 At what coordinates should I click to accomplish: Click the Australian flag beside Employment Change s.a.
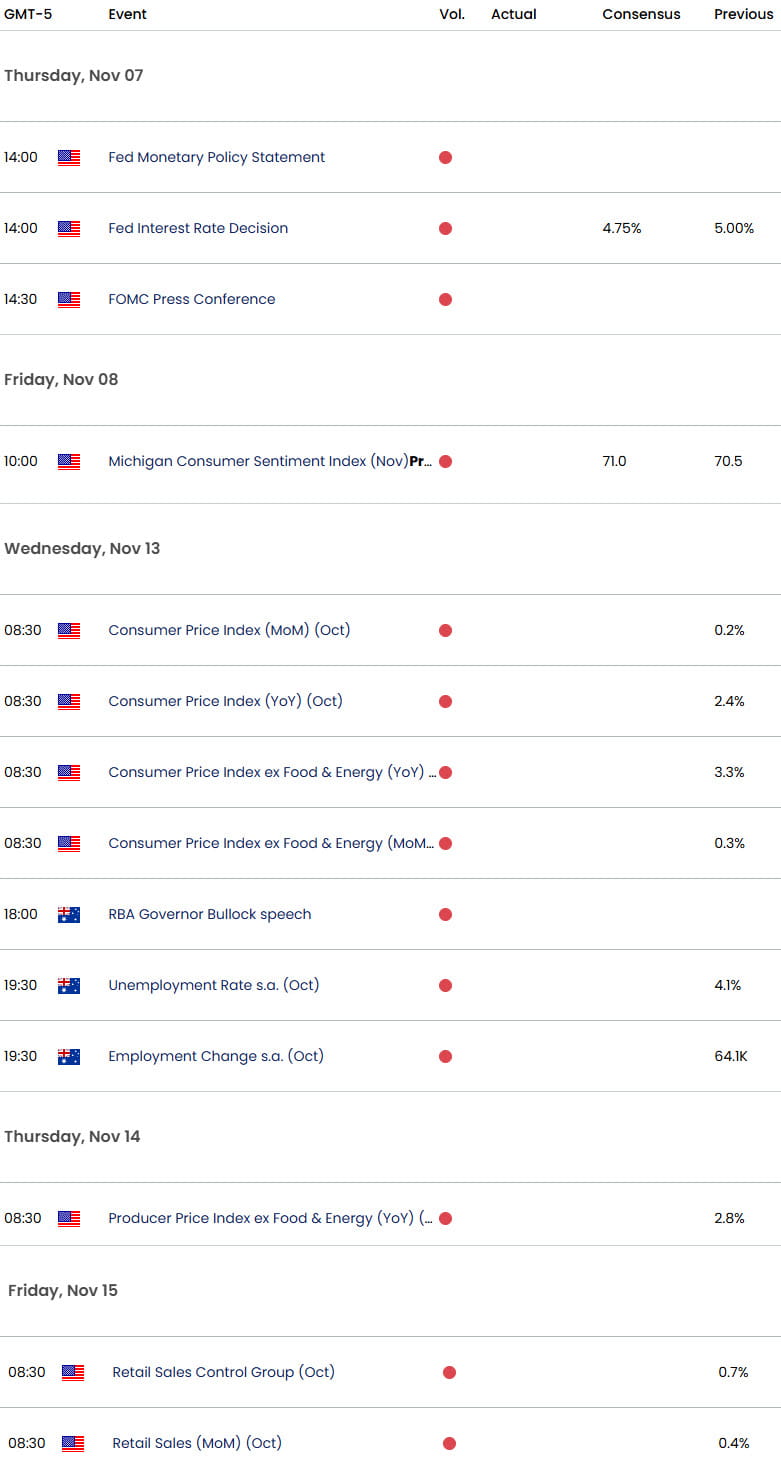click(x=68, y=1056)
